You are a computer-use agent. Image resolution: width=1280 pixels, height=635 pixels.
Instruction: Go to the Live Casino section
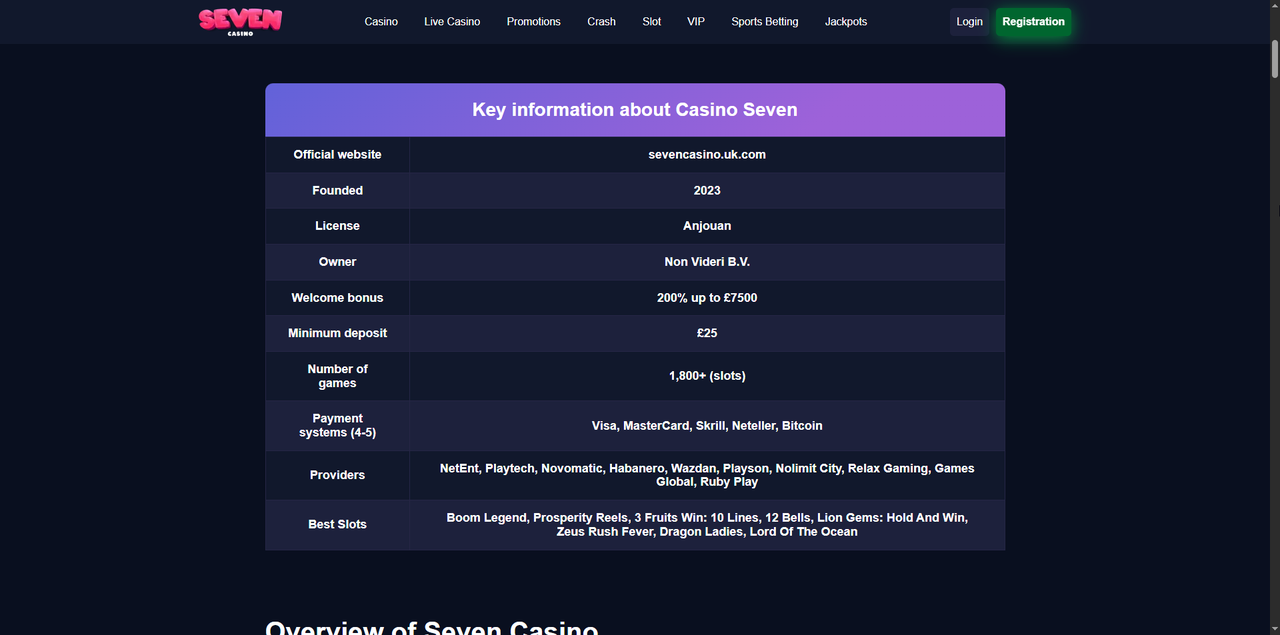(x=452, y=22)
